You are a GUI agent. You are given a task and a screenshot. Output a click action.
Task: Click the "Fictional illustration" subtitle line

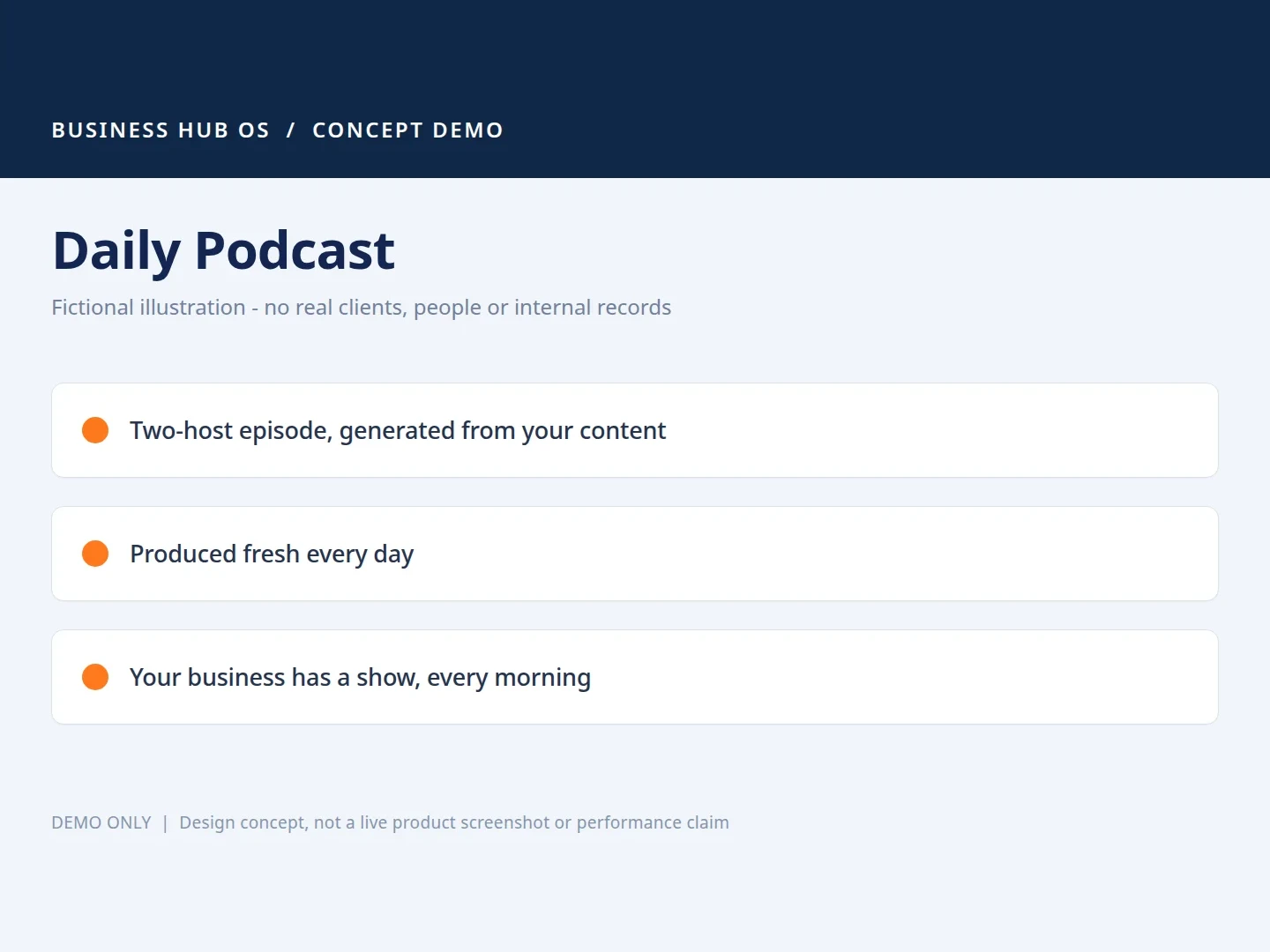tap(362, 308)
